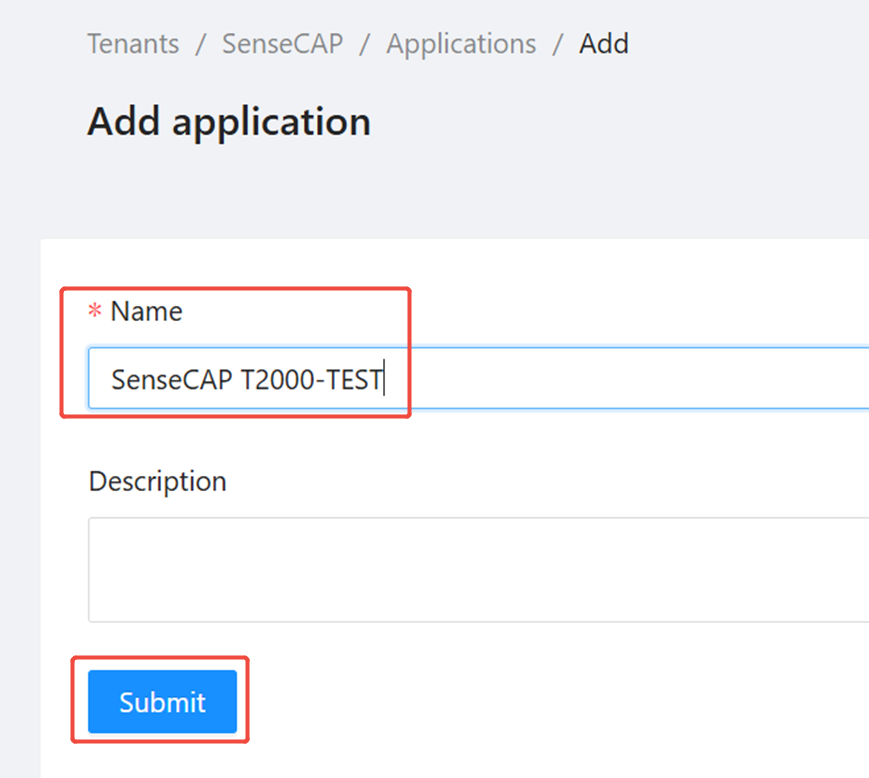Click the Name field label
This screenshot has width=869, height=778.
146,311
